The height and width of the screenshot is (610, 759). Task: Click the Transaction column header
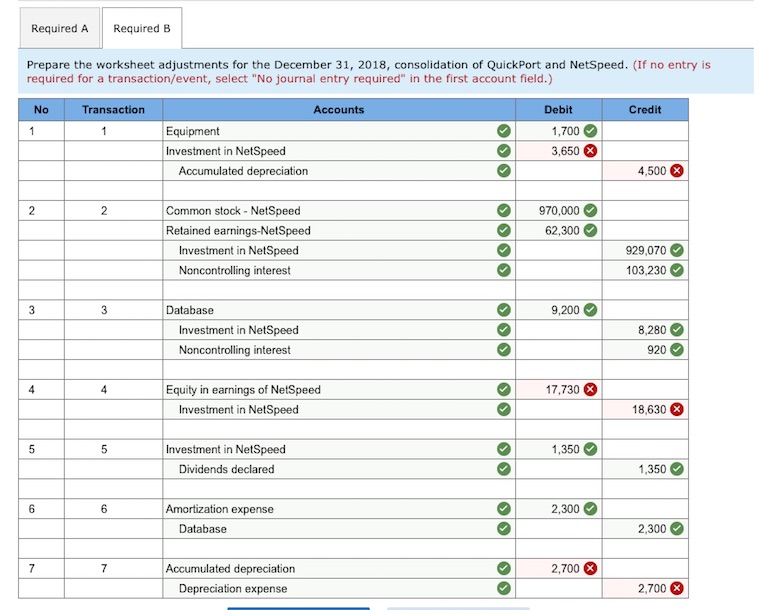pyautogui.click(x=113, y=110)
